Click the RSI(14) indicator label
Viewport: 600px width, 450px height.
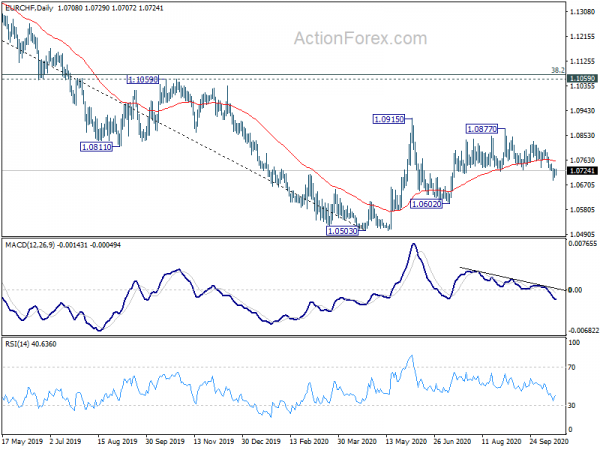pyautogui.click(x=18, y=344)
